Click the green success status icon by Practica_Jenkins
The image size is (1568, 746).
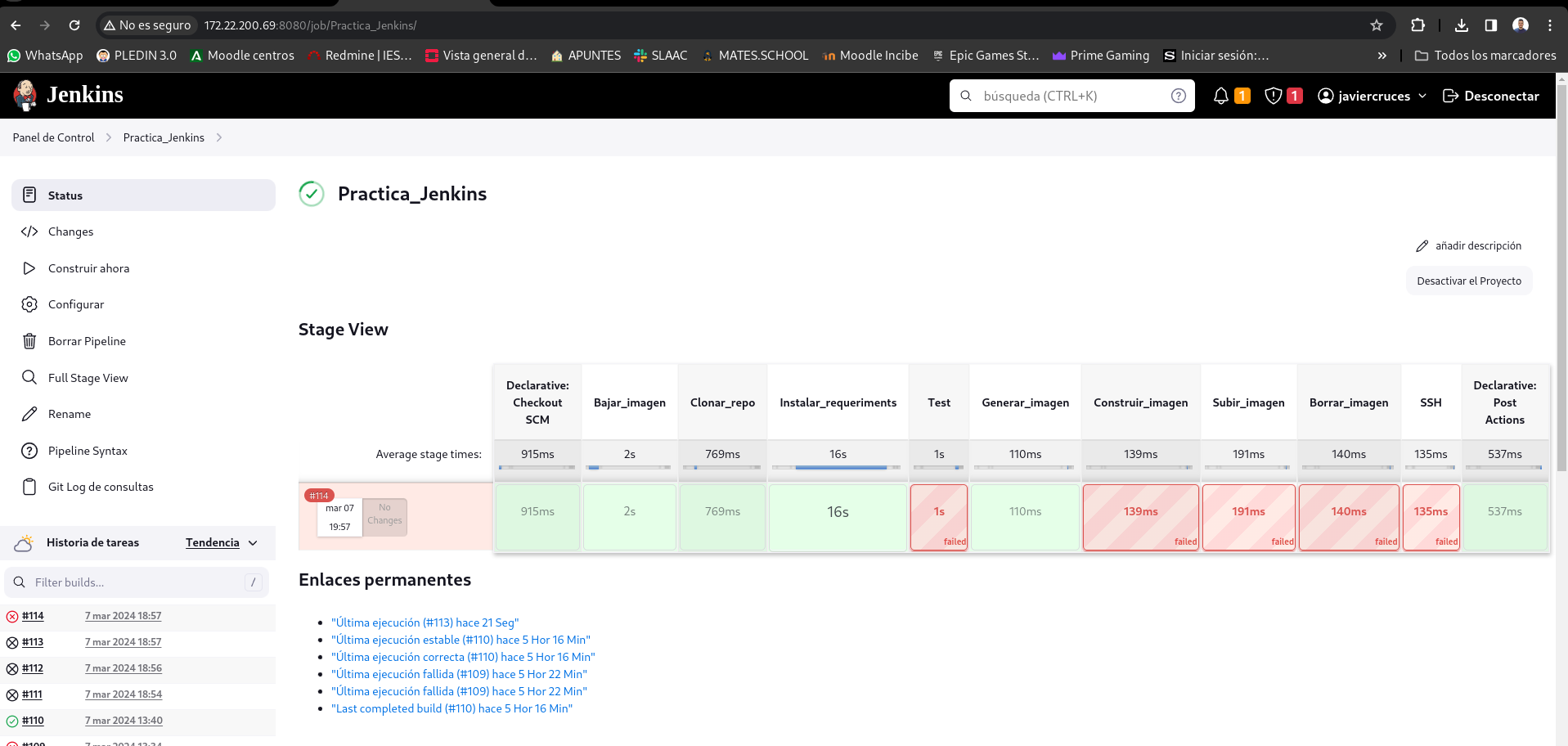312,194
